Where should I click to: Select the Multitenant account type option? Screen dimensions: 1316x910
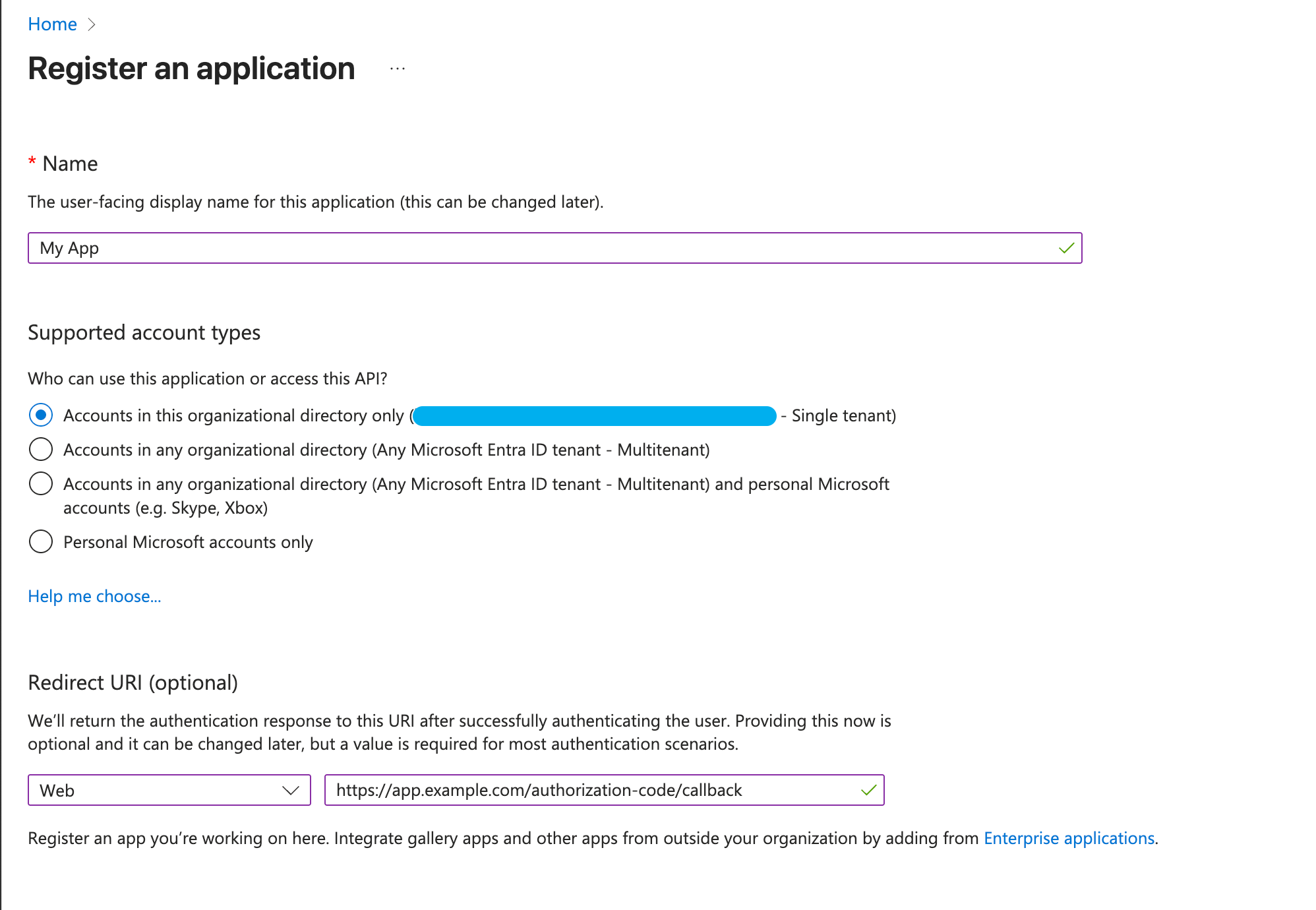[x=40, y=449]
